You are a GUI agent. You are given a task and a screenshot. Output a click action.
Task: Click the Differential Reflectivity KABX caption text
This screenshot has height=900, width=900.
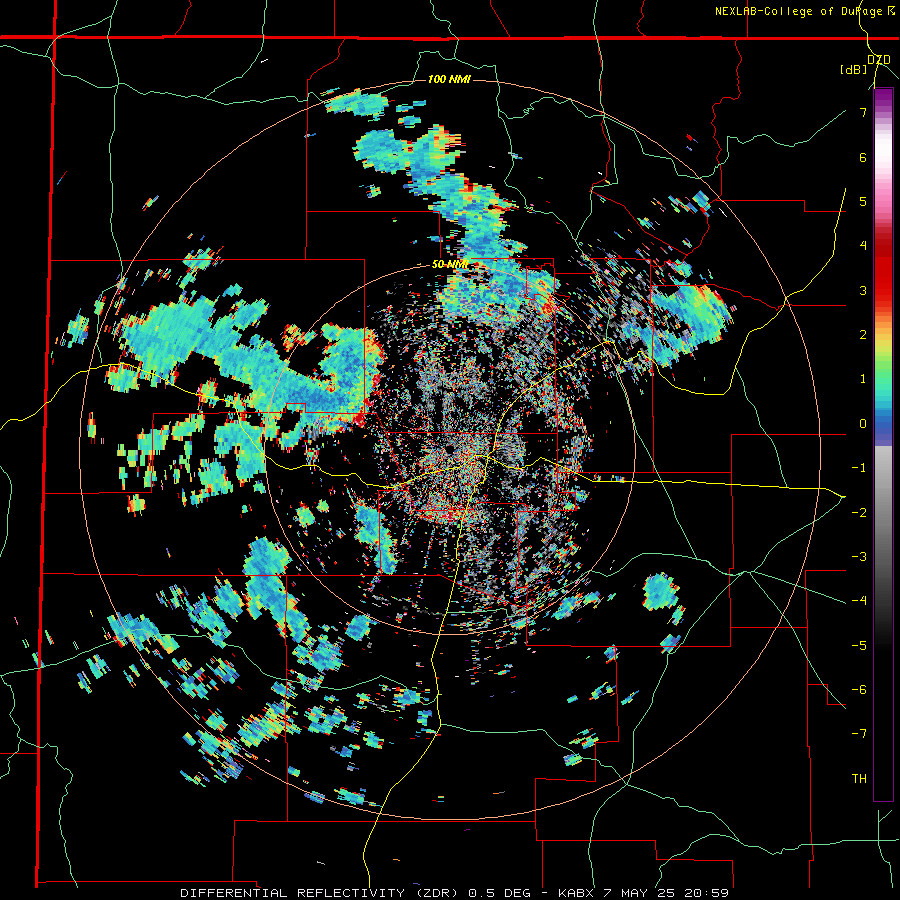(x=455, y=893)
